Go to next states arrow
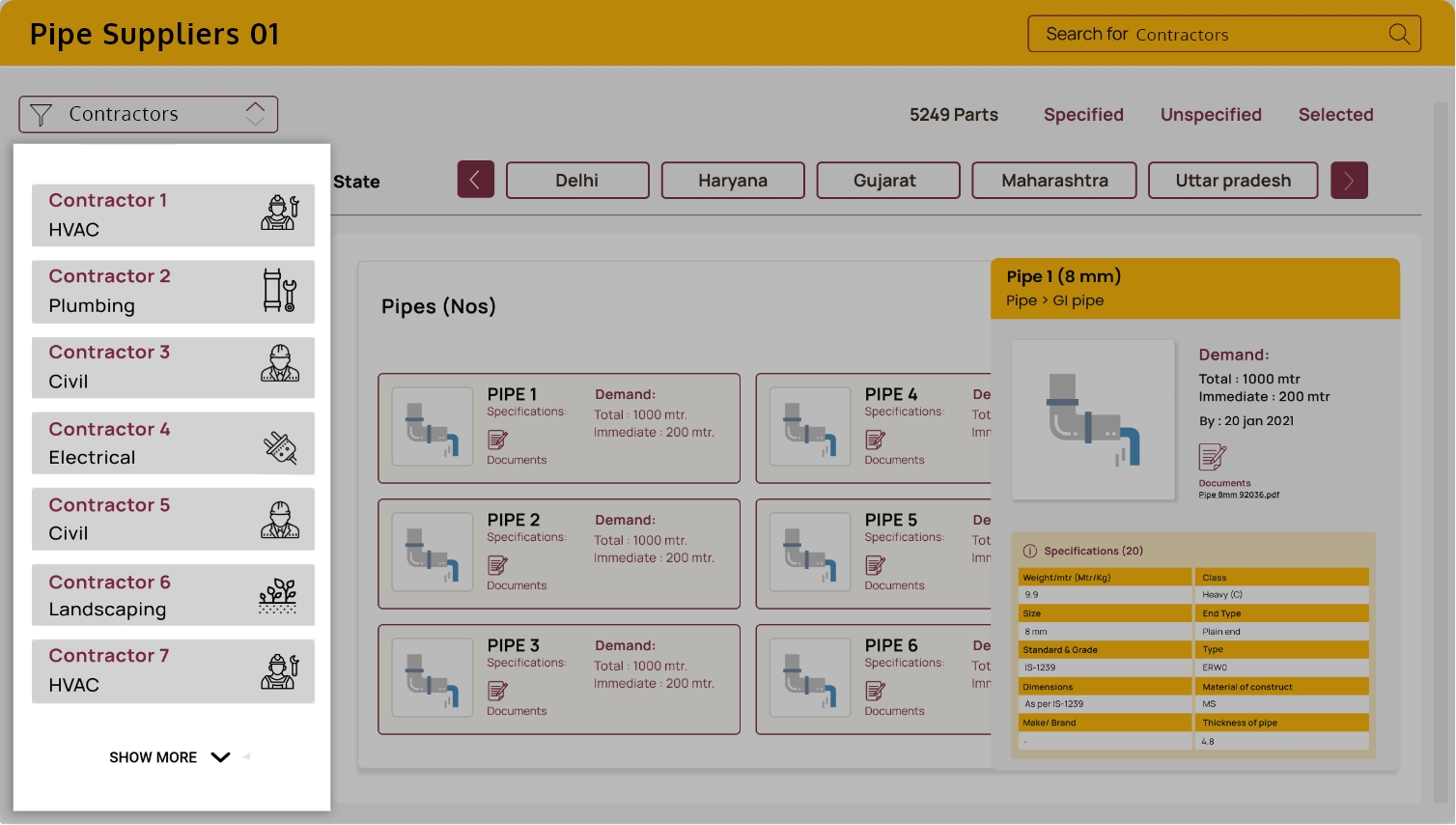Screen dimensions: 1456x825 pyautogui.click(x=1349, y=180)
